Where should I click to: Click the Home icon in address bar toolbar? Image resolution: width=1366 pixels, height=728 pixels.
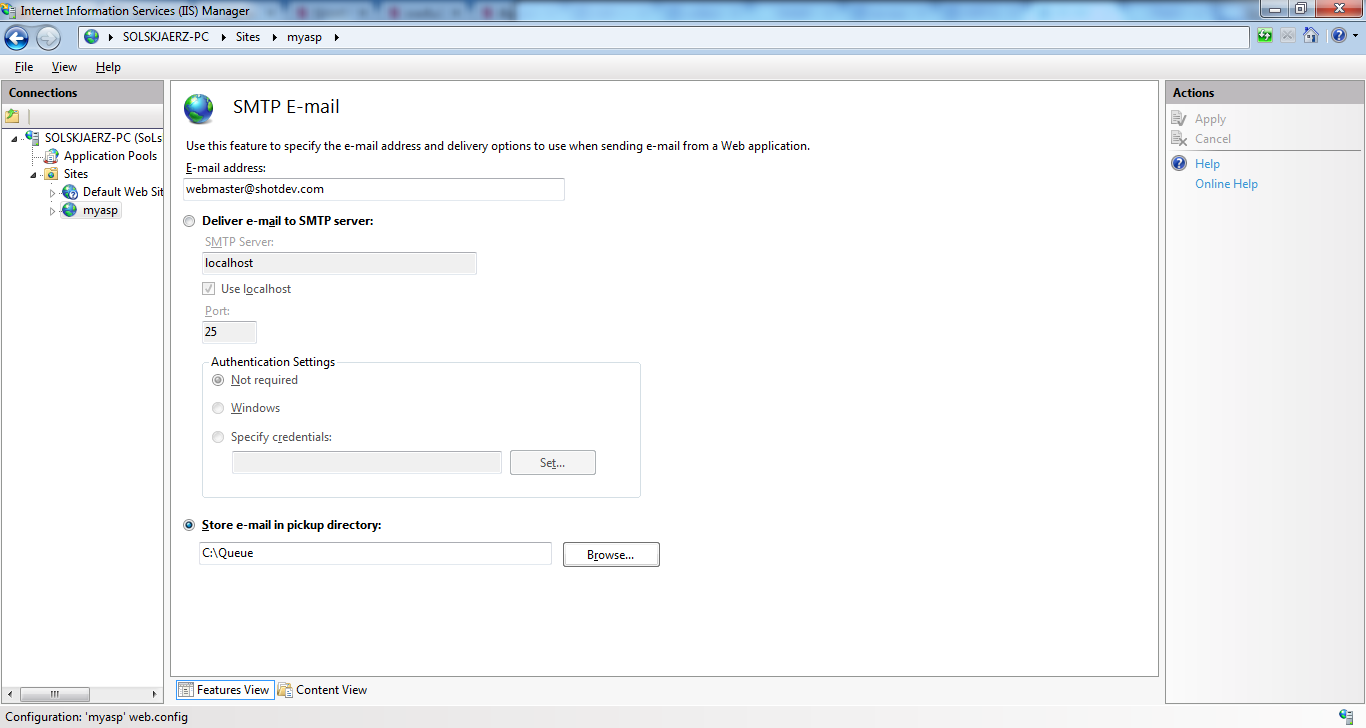coord(1310,36)
